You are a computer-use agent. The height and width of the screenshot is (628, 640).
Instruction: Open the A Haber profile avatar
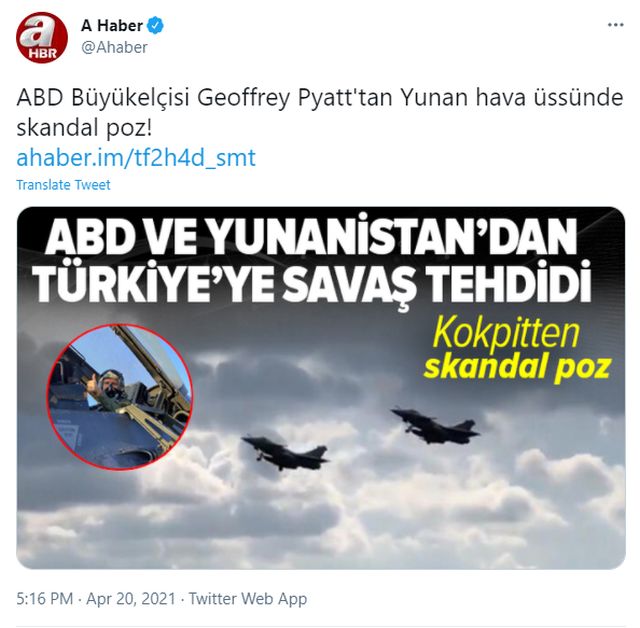(x=42, y=38)
